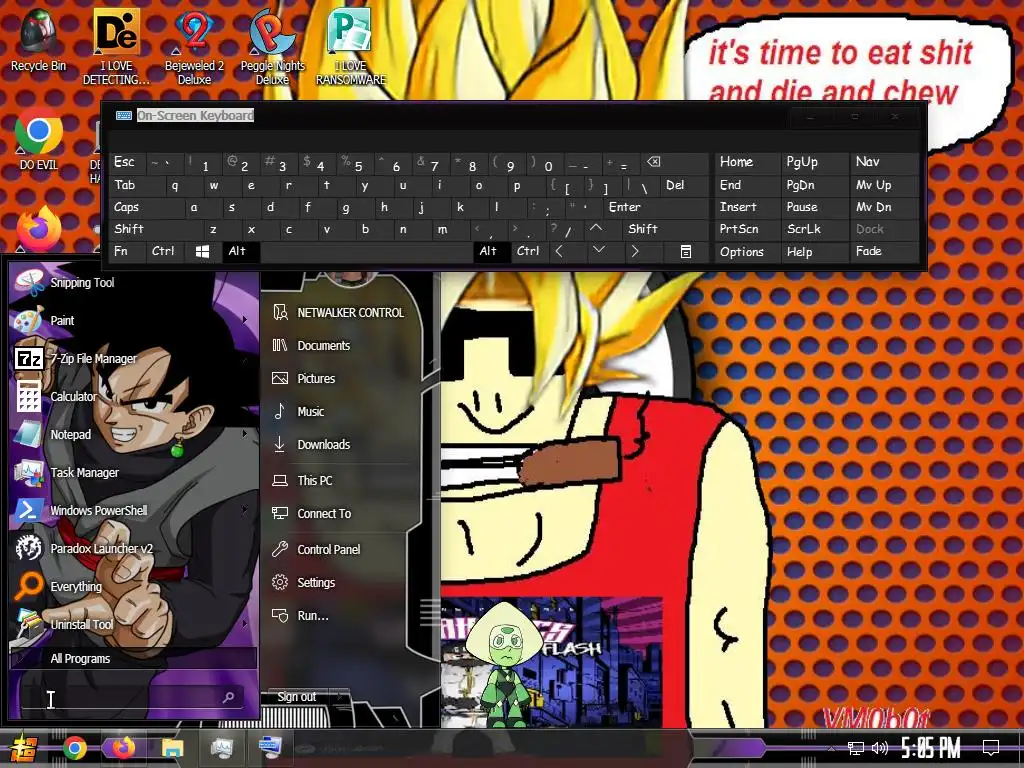This screenshot has height=768, width=1024.
Task: Open the I LOVE RANSOMWARE desktop shortcut
Action: point(351,46)
